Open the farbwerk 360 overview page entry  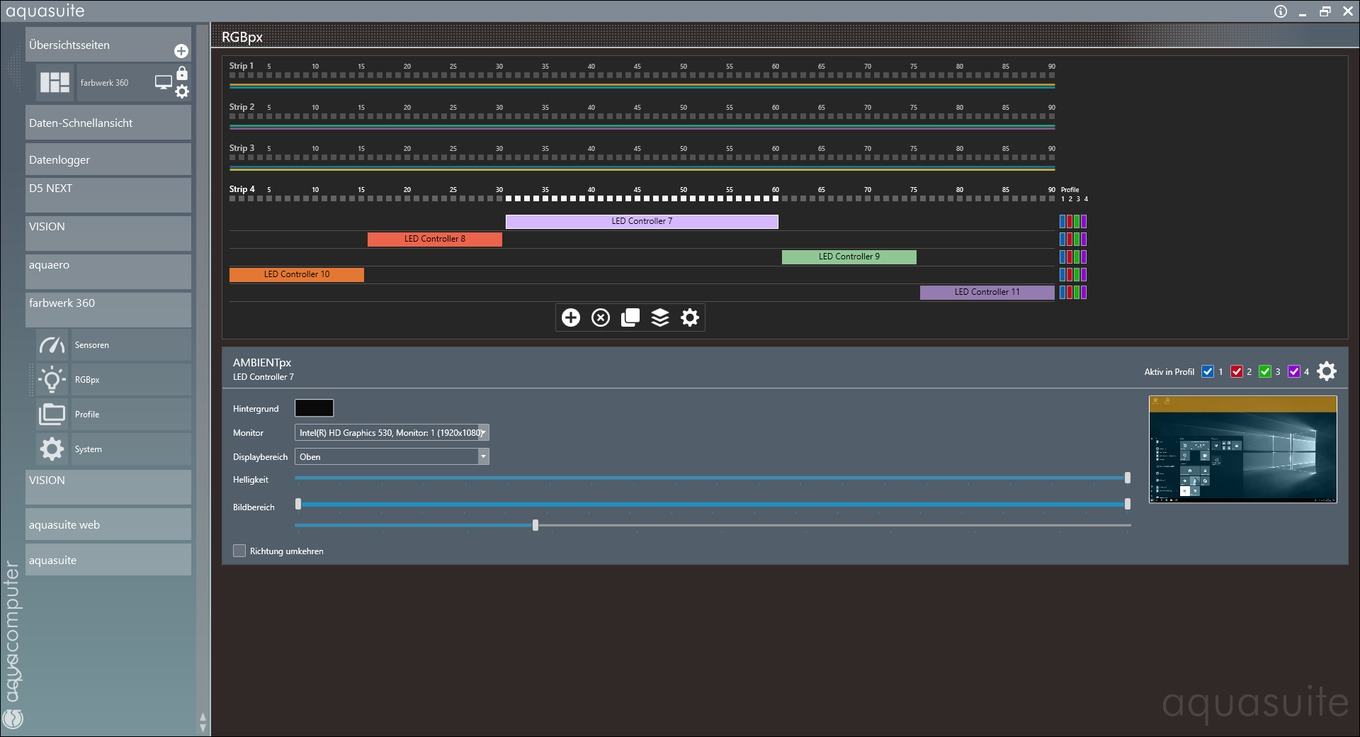click(113, 83)
